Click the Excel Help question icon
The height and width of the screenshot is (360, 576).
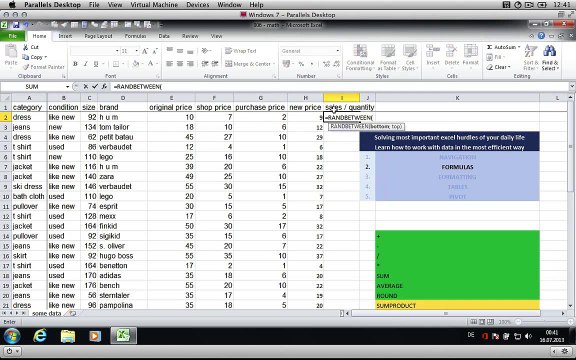pos(541,36)
